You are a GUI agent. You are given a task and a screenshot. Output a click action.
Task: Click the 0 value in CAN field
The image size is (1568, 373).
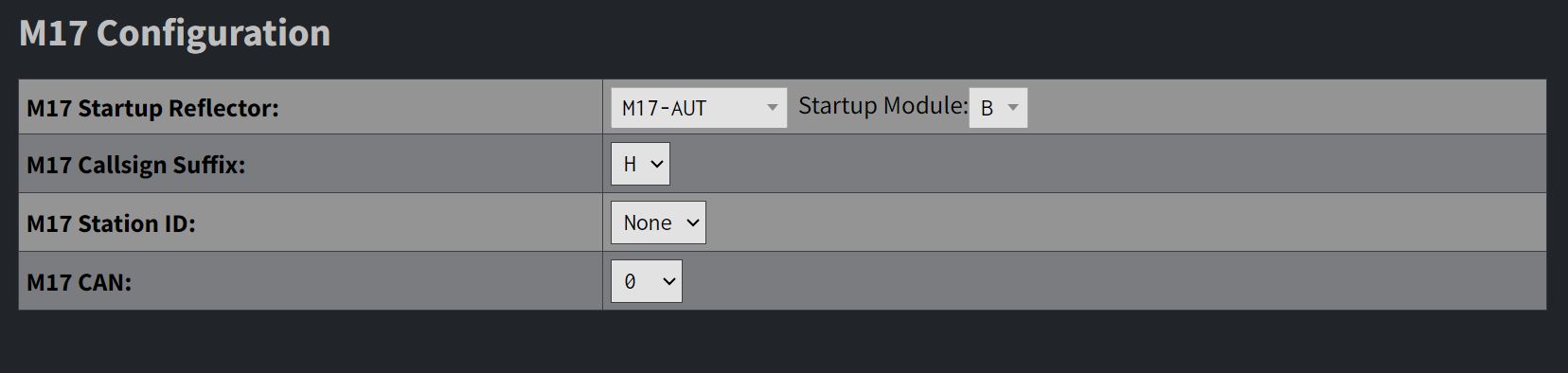(x=630, y=281)
